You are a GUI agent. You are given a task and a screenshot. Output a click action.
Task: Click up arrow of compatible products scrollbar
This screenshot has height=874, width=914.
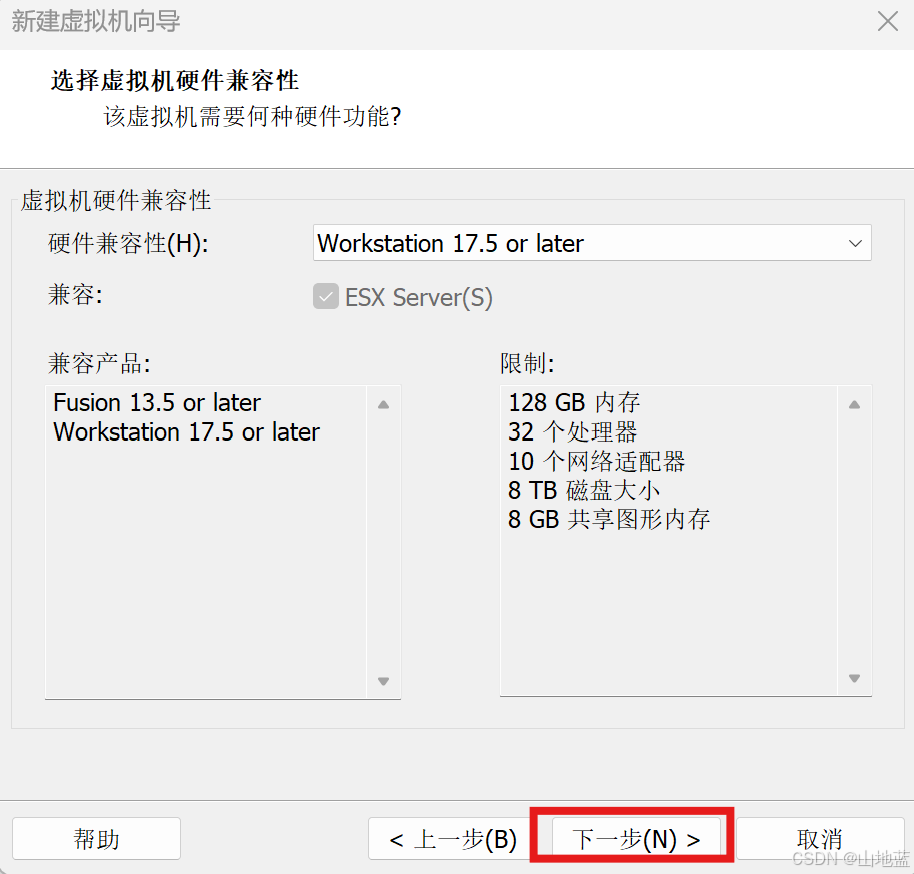(383, 405)
